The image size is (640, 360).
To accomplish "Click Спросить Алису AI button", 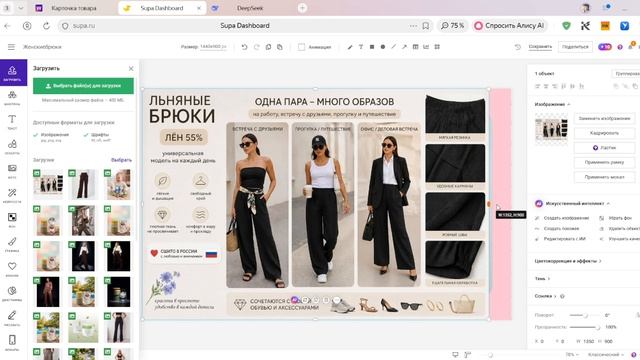I will tap(509, 26).
